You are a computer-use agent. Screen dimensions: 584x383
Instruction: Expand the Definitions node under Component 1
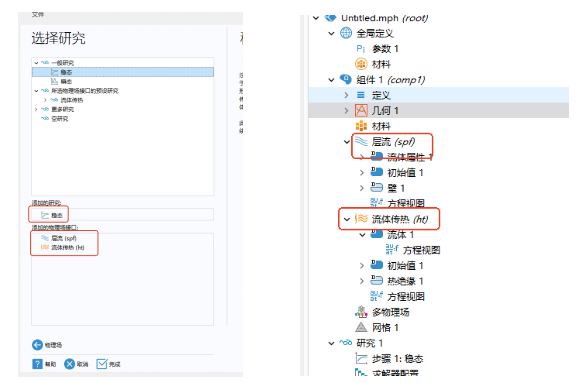coord(346,95)
